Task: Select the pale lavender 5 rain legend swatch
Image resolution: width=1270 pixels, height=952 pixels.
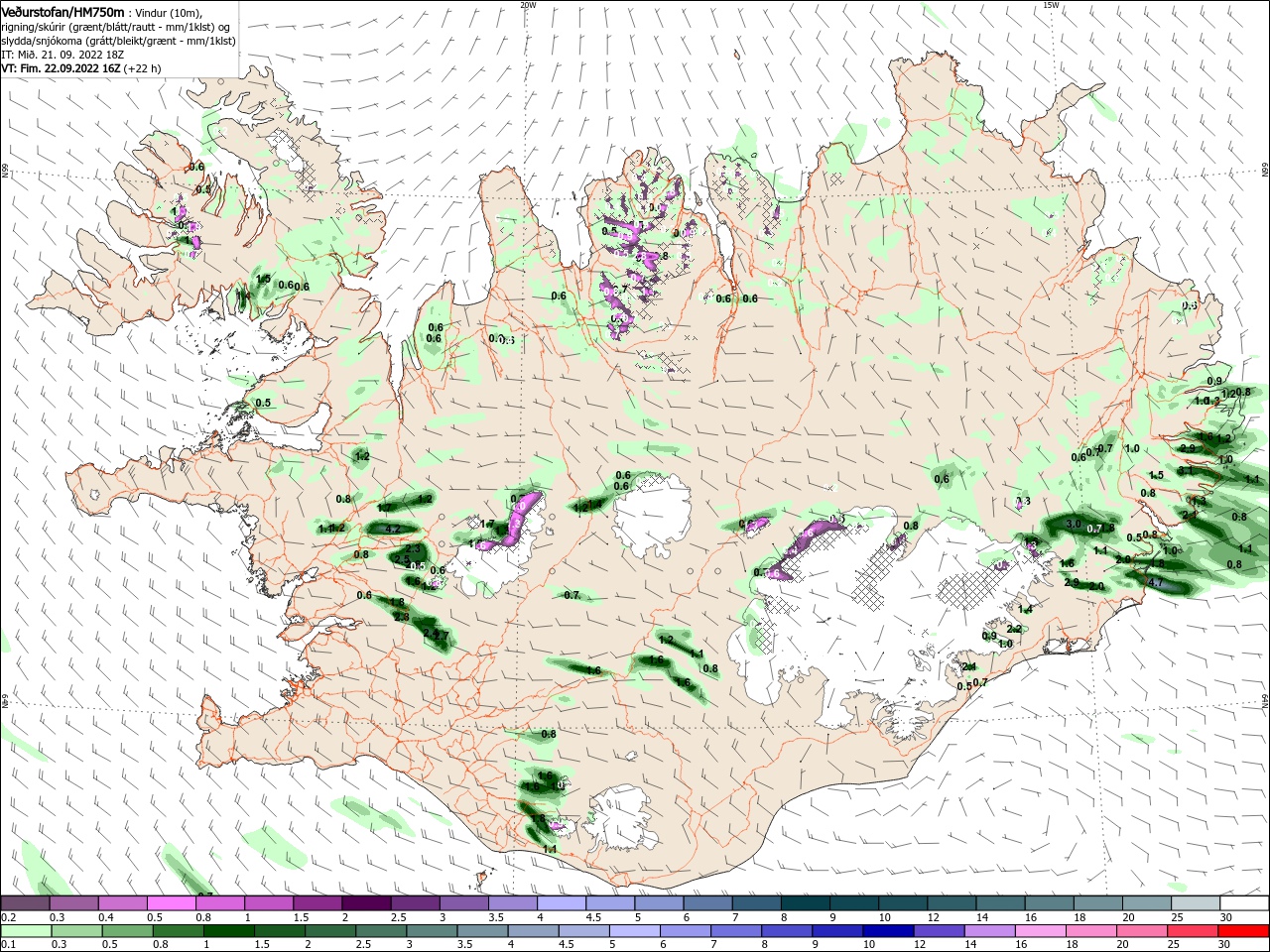Action: coord(635,931)
